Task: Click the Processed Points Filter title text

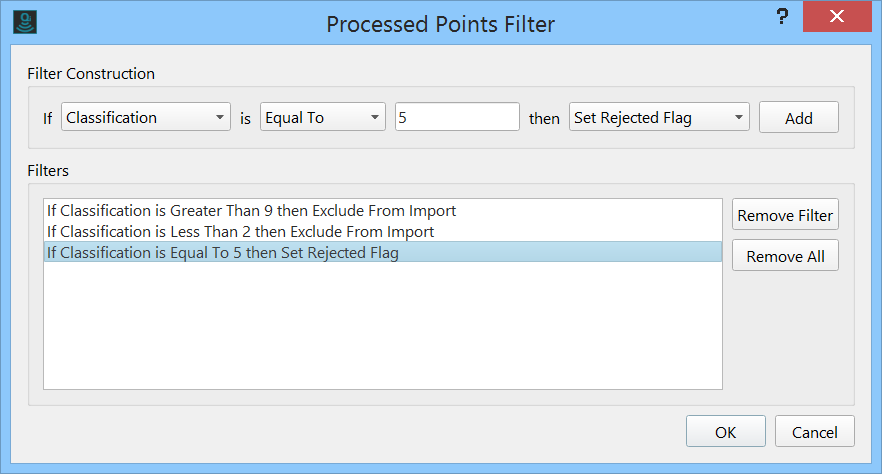Action: click(x=440, y=23)
